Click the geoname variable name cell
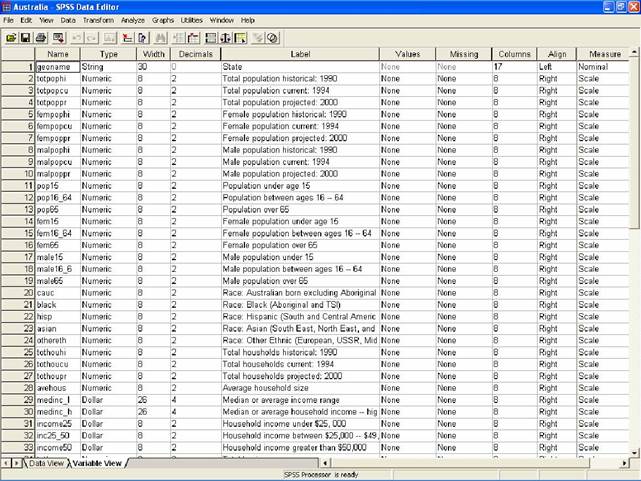The image size is (641, 481). pos(59,66)
